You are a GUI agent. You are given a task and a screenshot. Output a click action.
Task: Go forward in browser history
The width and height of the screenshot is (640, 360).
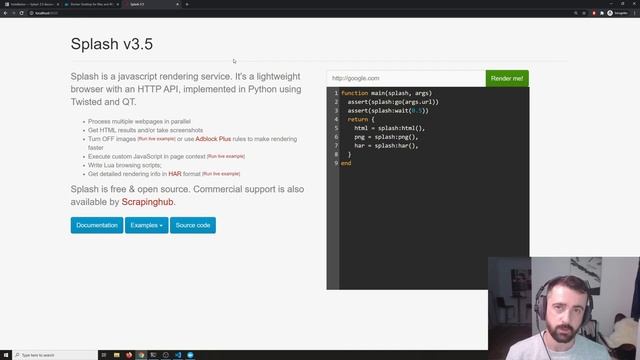(13, 13)
